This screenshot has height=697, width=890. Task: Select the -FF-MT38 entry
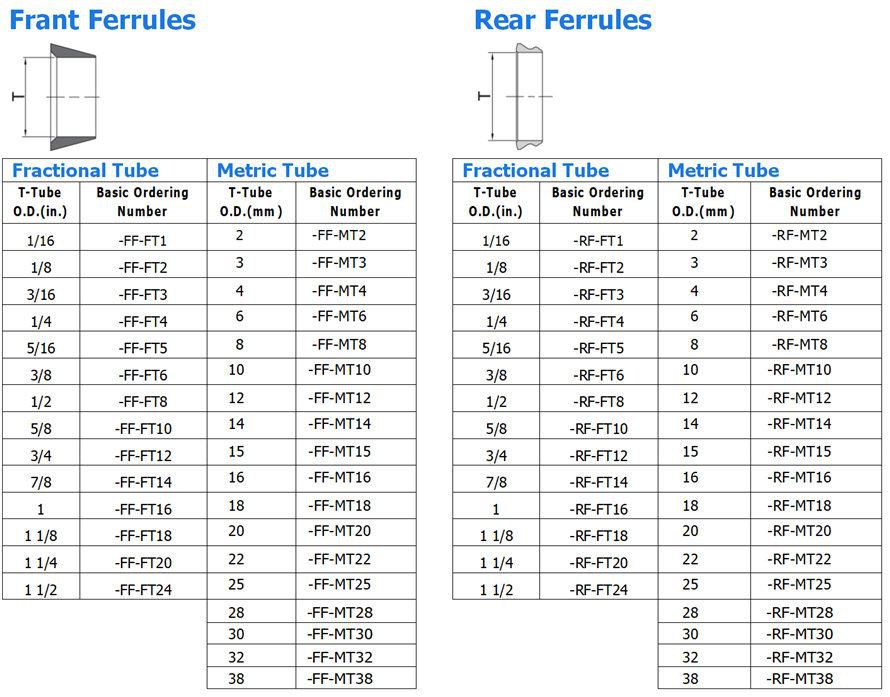[340, 679]
